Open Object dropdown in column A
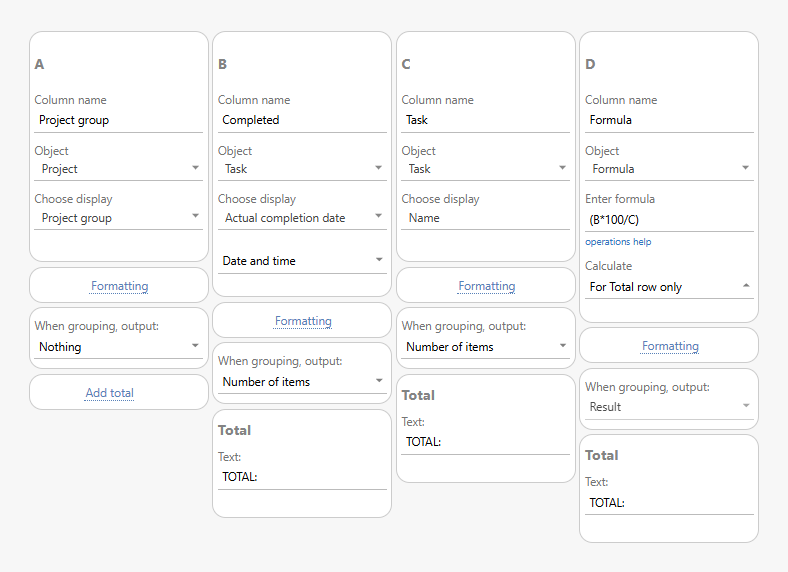This screenshot has height=572, width=788. tap(119, 169)
